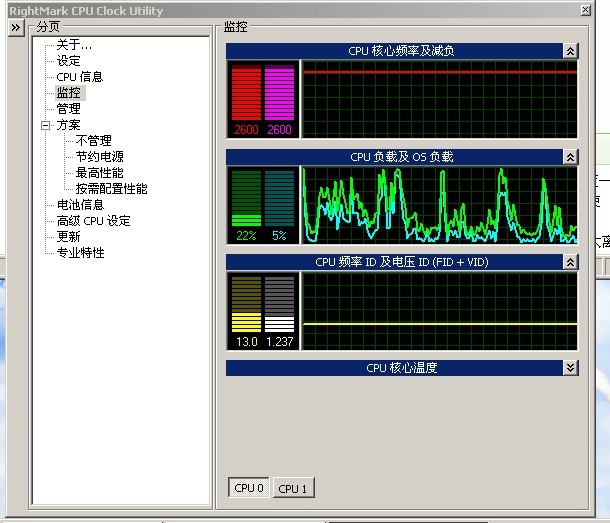Click the core frequency history graph

point(440,99)
